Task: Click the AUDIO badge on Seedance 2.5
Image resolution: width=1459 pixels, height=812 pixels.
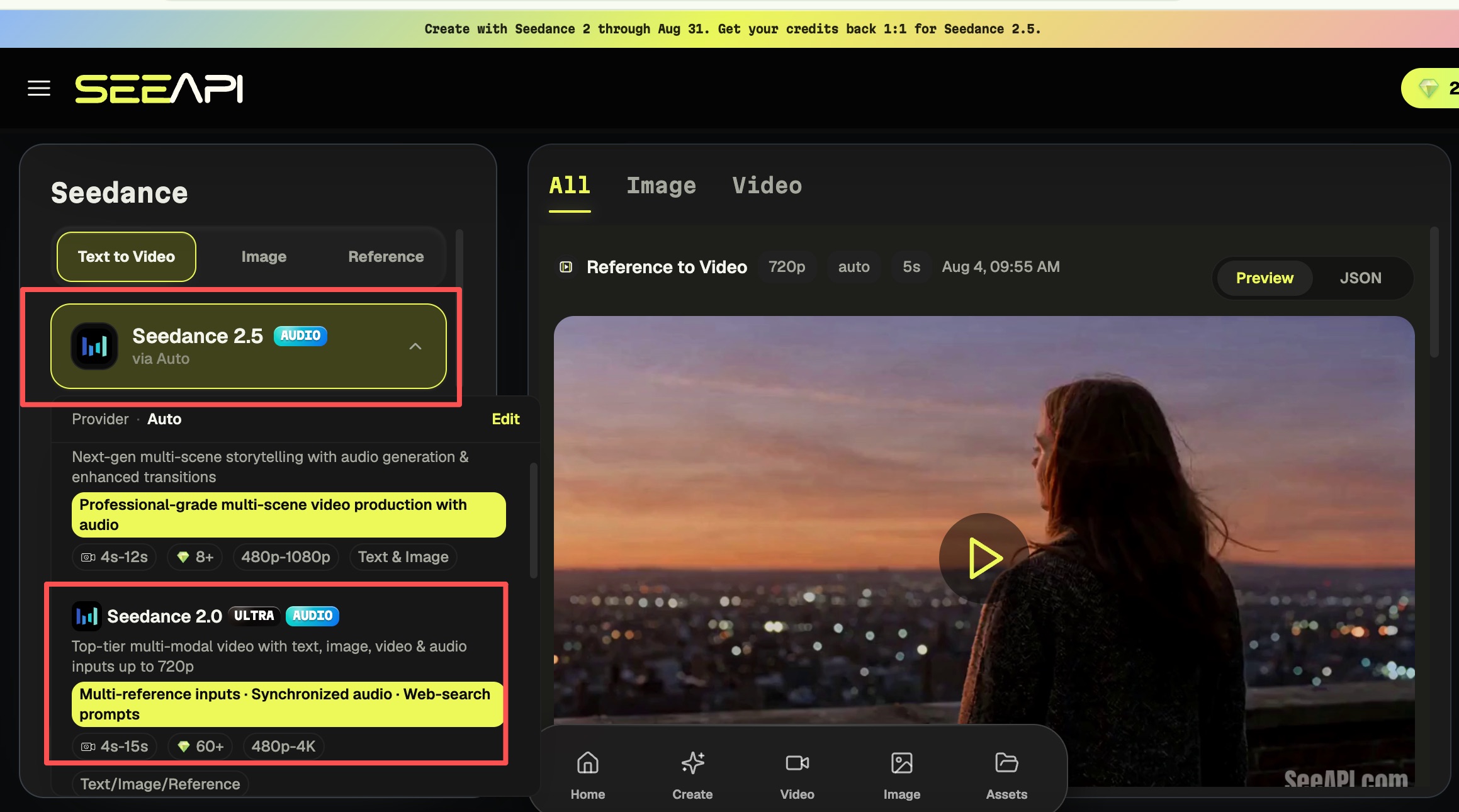Action: pyautogui.click(x=300, y=336)
